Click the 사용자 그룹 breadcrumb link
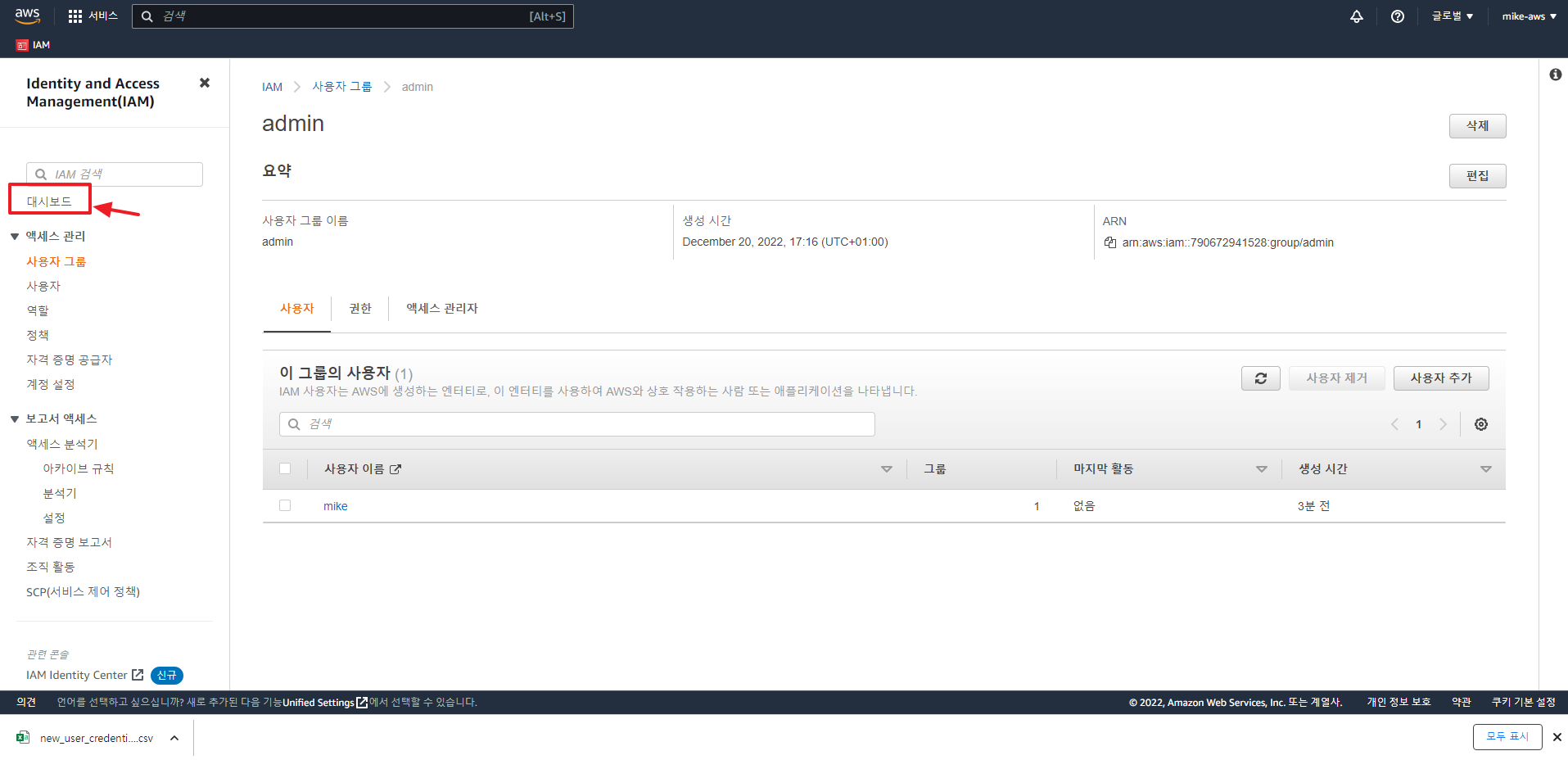This screenshot has width=1568, height=760. point(342,87)
